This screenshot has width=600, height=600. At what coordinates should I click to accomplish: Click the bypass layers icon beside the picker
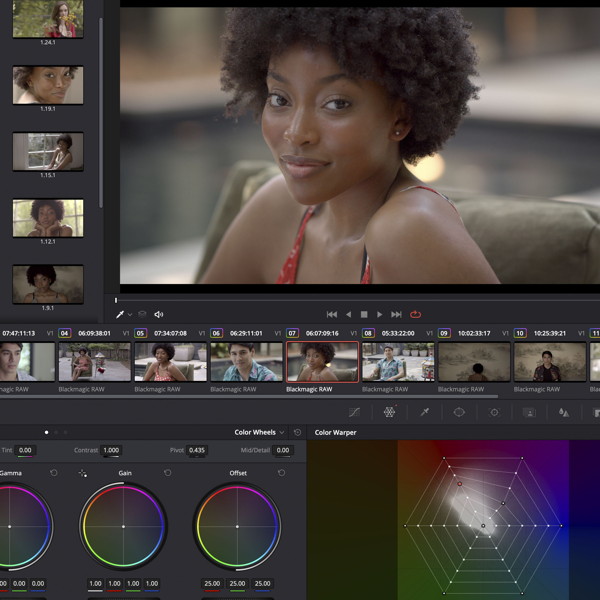pyautogui.click(x=142, y=314)
